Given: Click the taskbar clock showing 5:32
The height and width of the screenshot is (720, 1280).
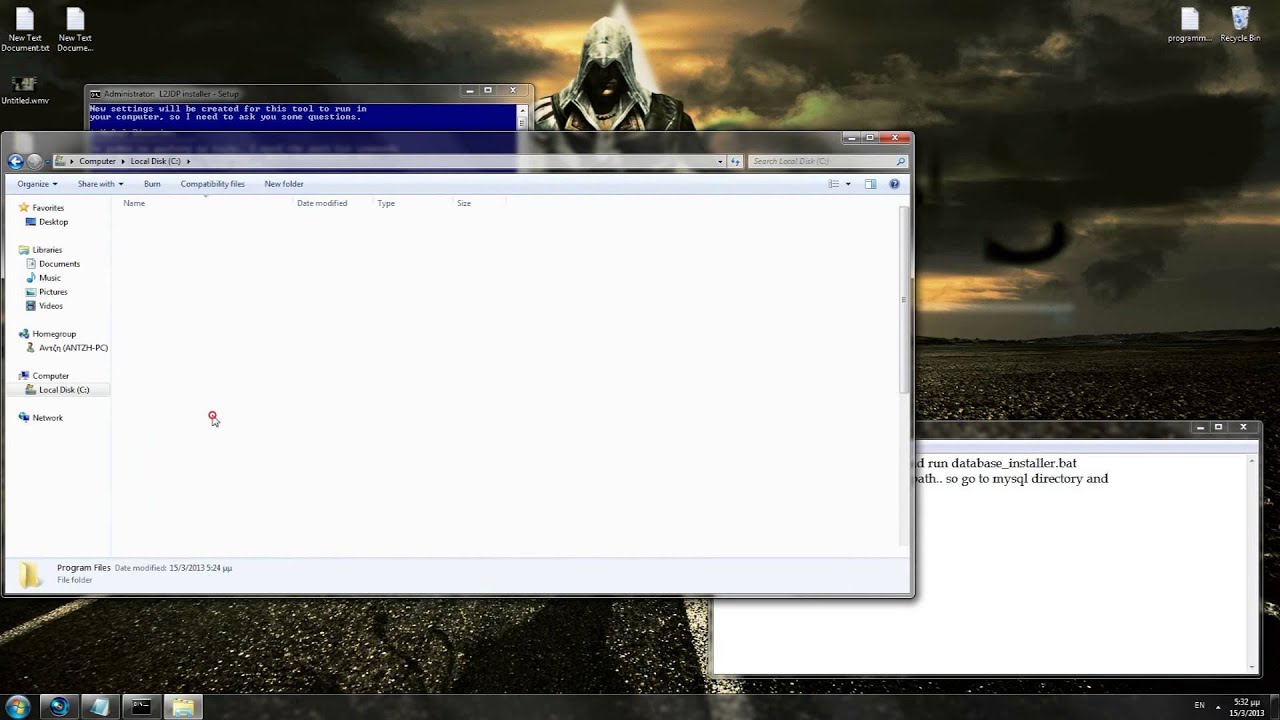Looking at the screenshot, I should (1247, 707).
